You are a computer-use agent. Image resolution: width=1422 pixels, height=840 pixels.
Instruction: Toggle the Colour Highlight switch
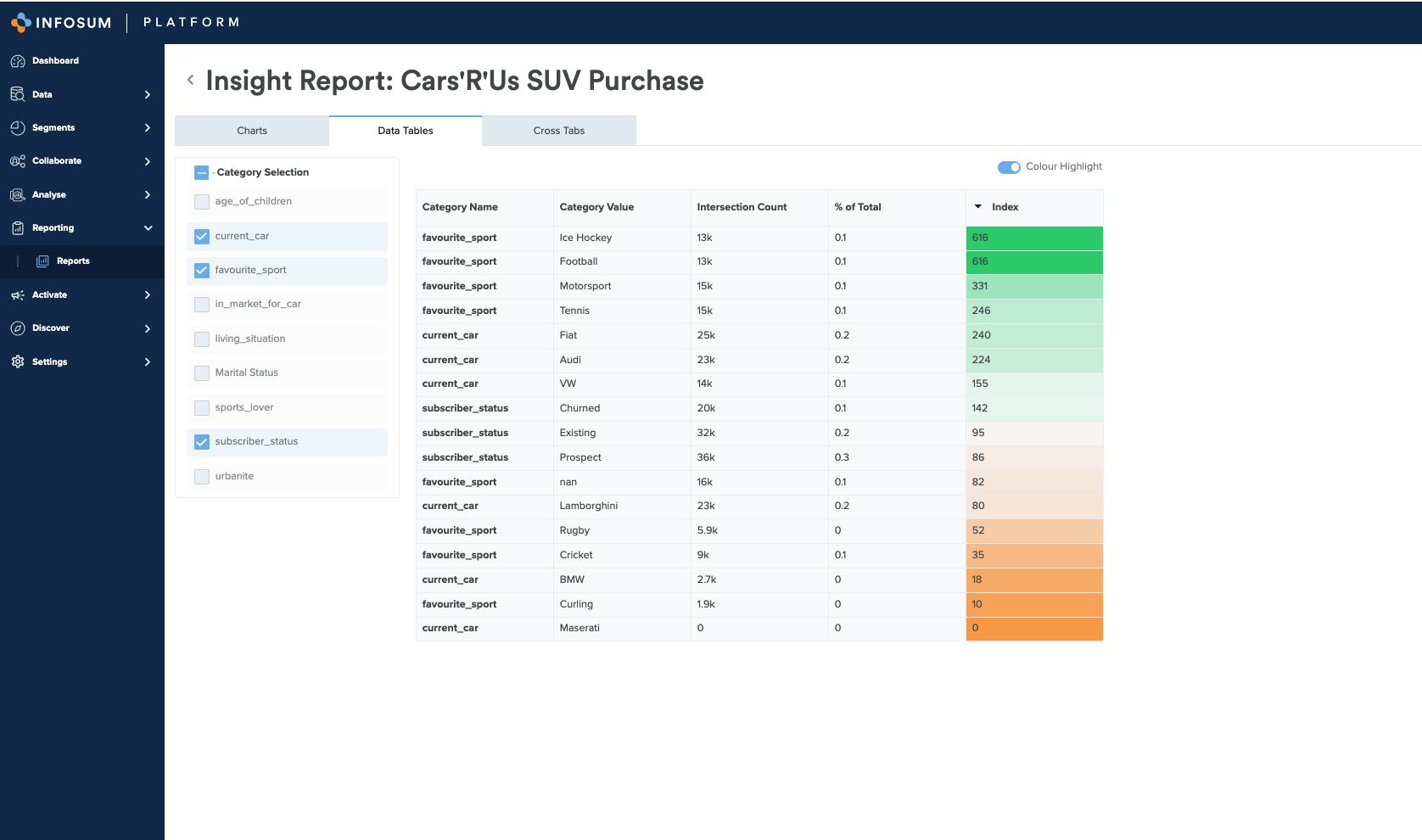point(1009,167)
